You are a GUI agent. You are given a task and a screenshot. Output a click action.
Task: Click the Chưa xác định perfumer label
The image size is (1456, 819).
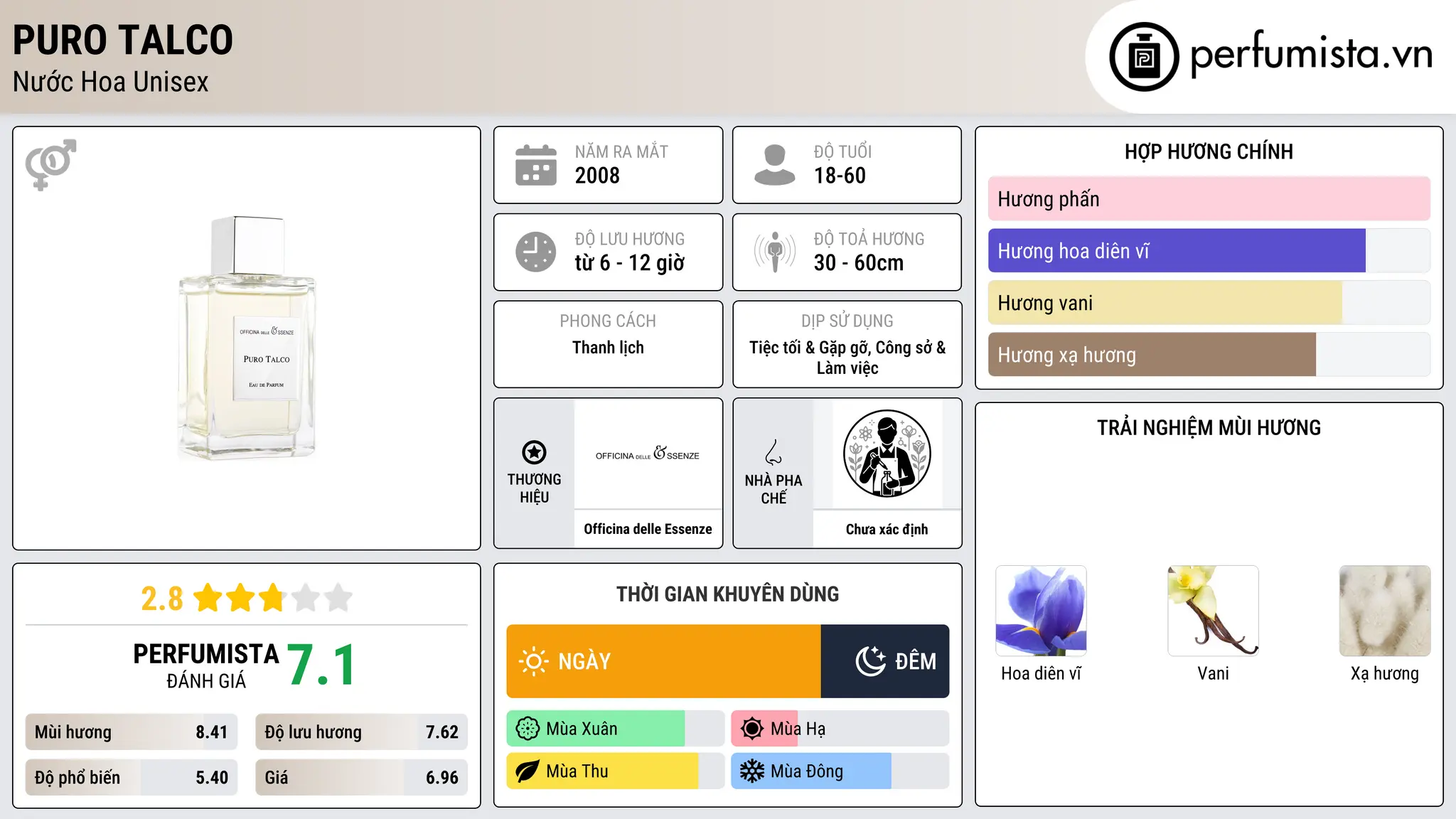887,529
